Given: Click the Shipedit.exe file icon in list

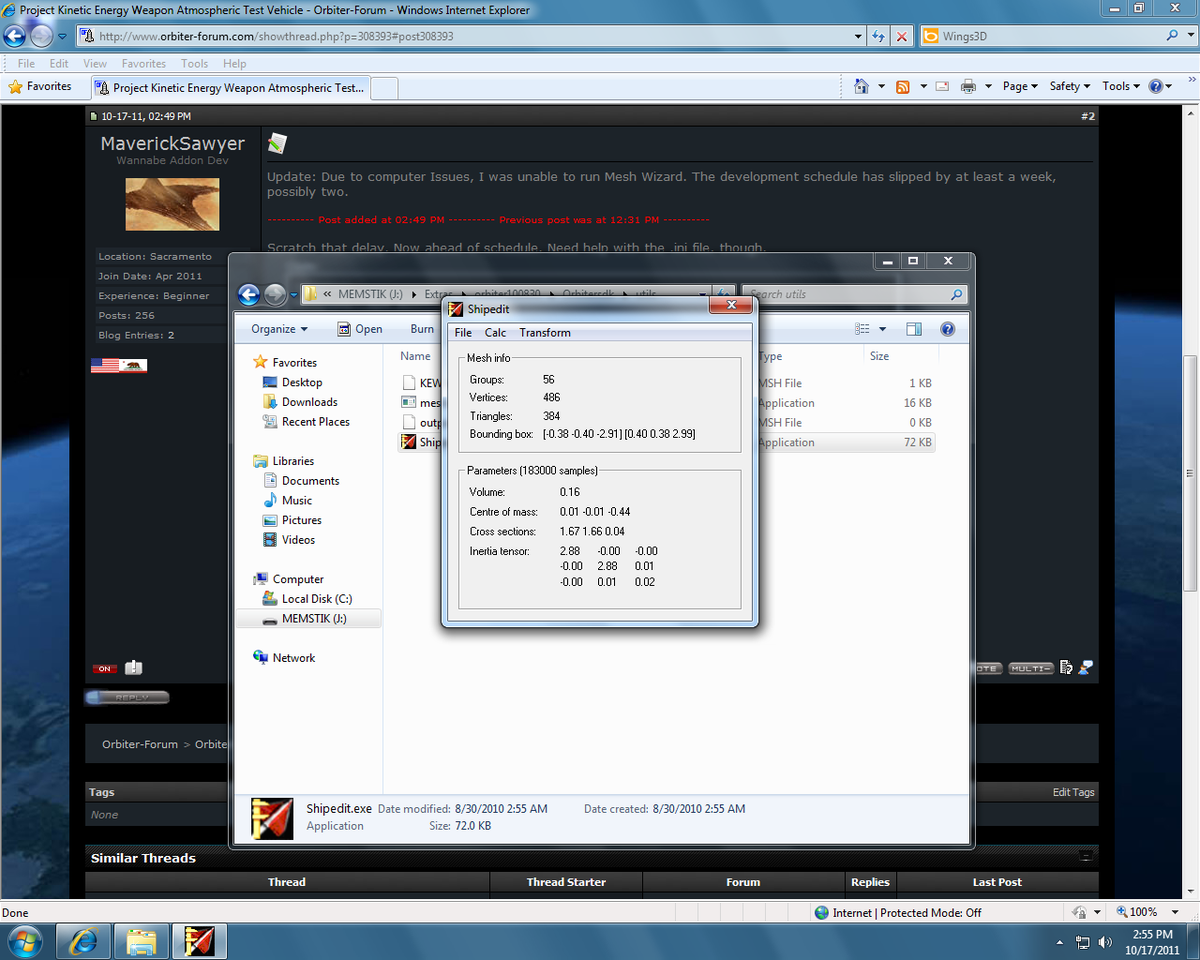Looking at the screenshot, I should point(408,442).
